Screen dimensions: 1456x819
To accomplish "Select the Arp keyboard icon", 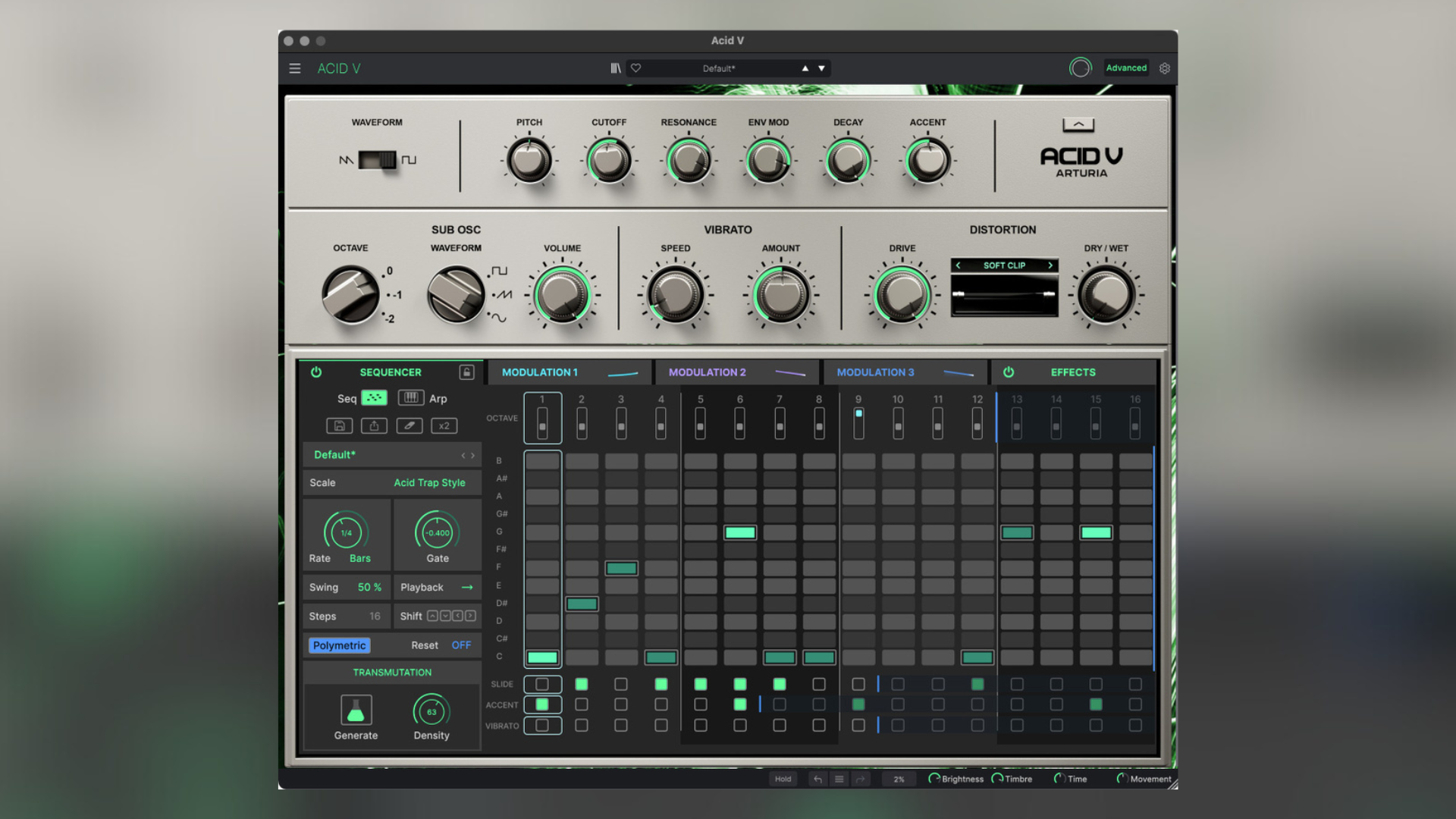I will coord(411,399).
